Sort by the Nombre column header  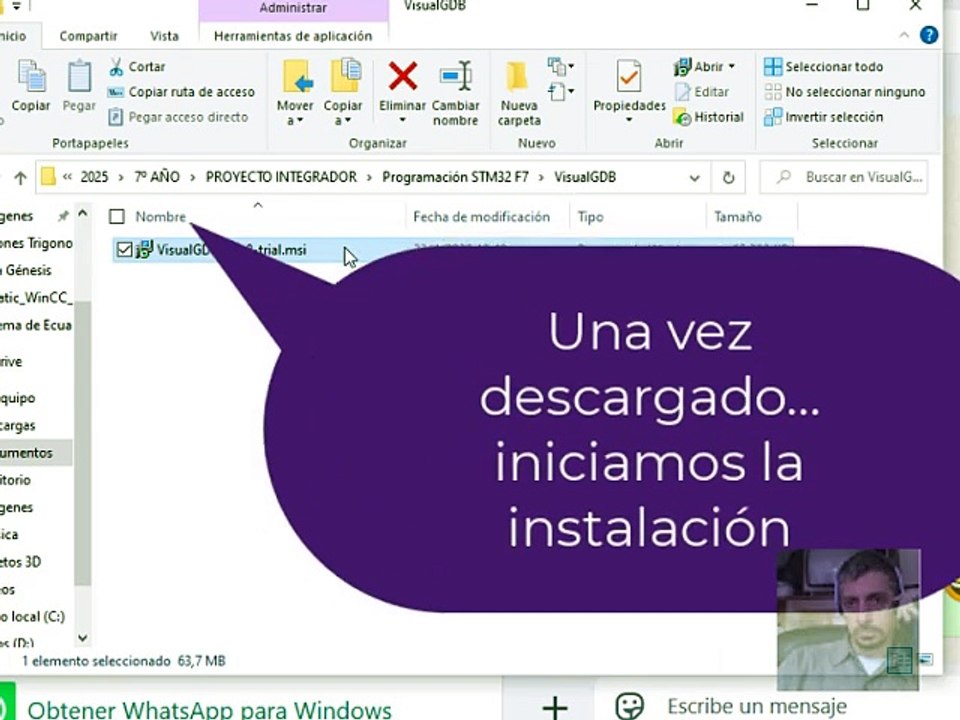[x=160, y=217]
